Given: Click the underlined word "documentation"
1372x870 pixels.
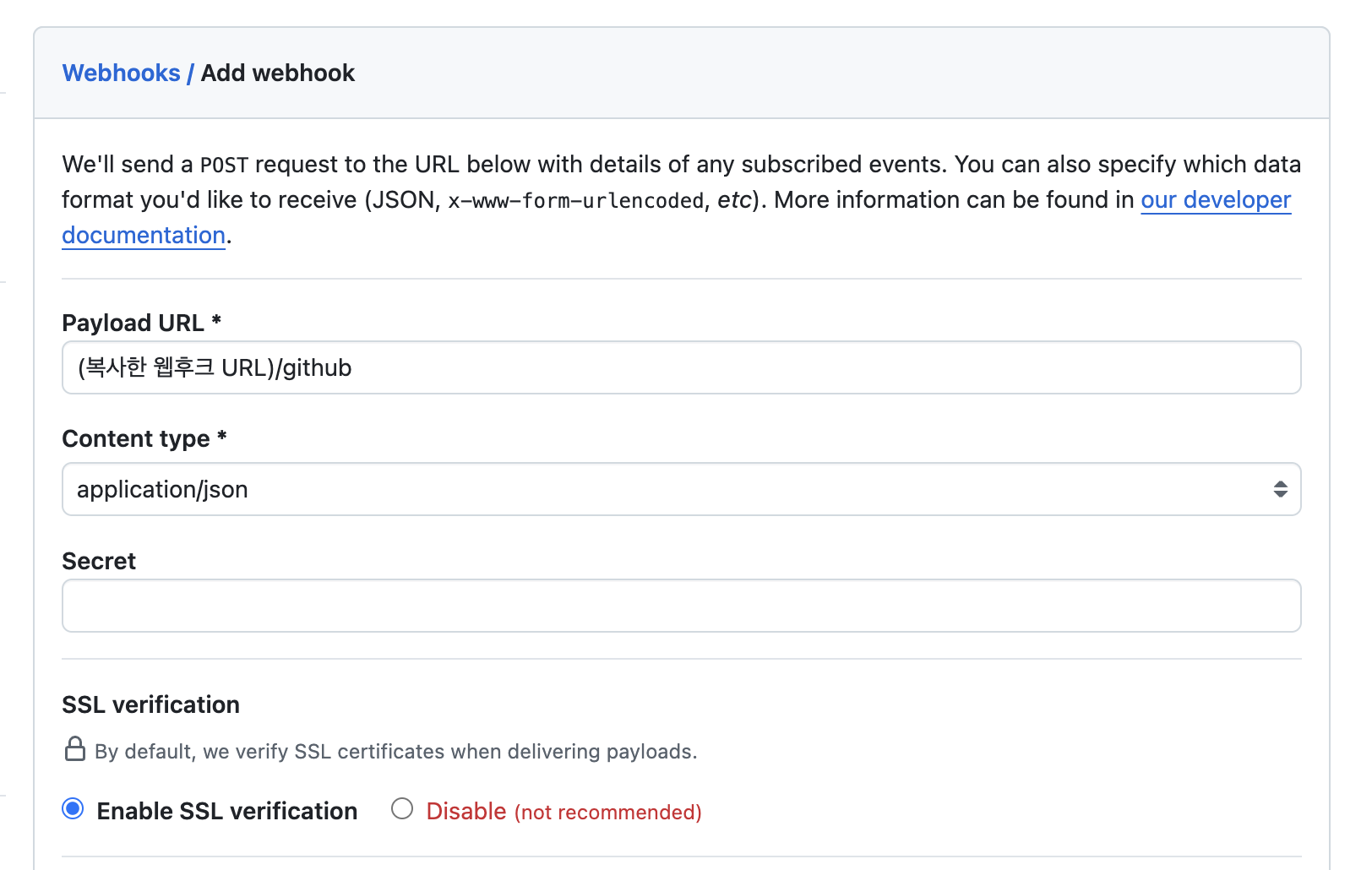Looking at the screenshot, I should 144,236.
